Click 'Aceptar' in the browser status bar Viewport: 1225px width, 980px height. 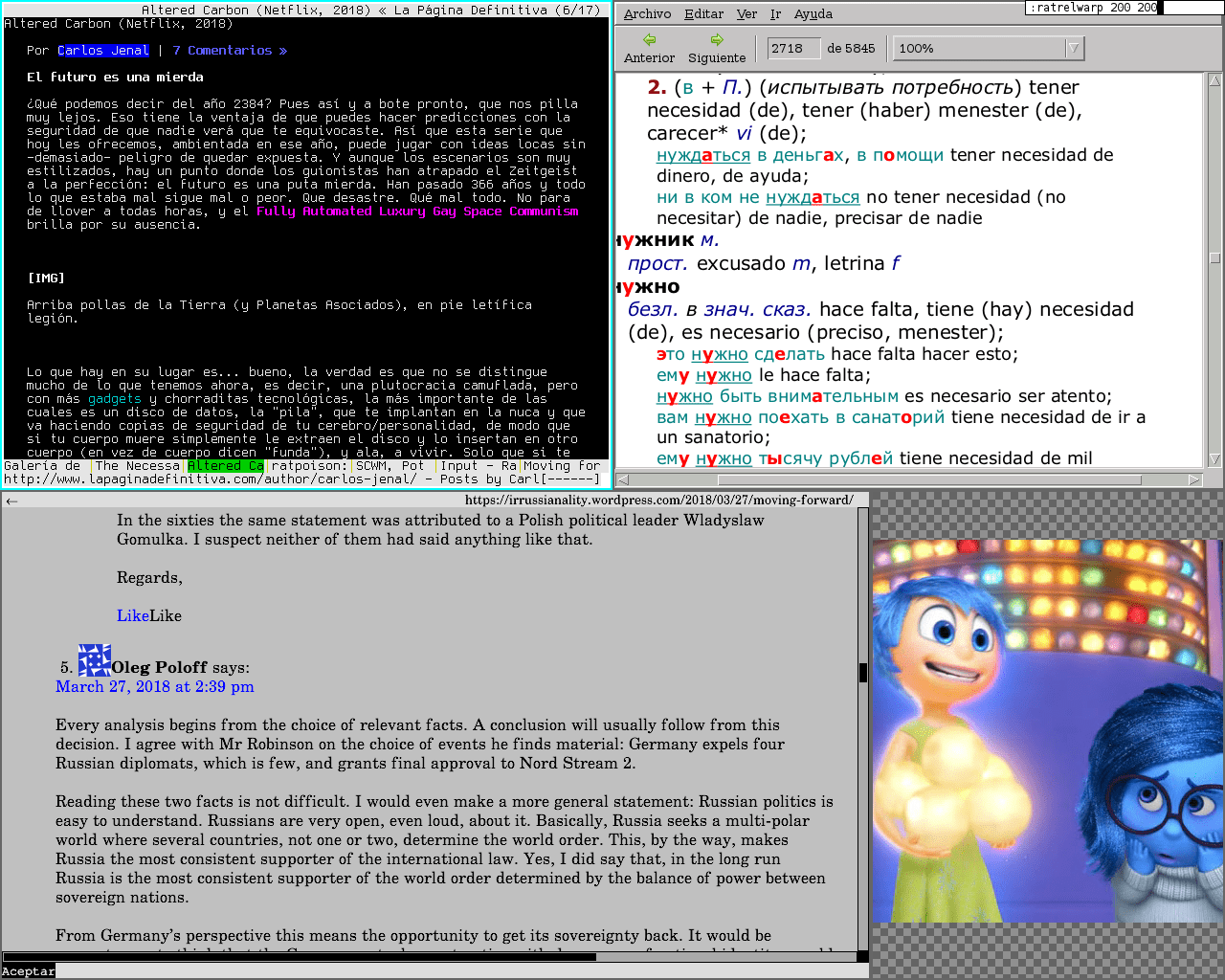pos(28,971)
